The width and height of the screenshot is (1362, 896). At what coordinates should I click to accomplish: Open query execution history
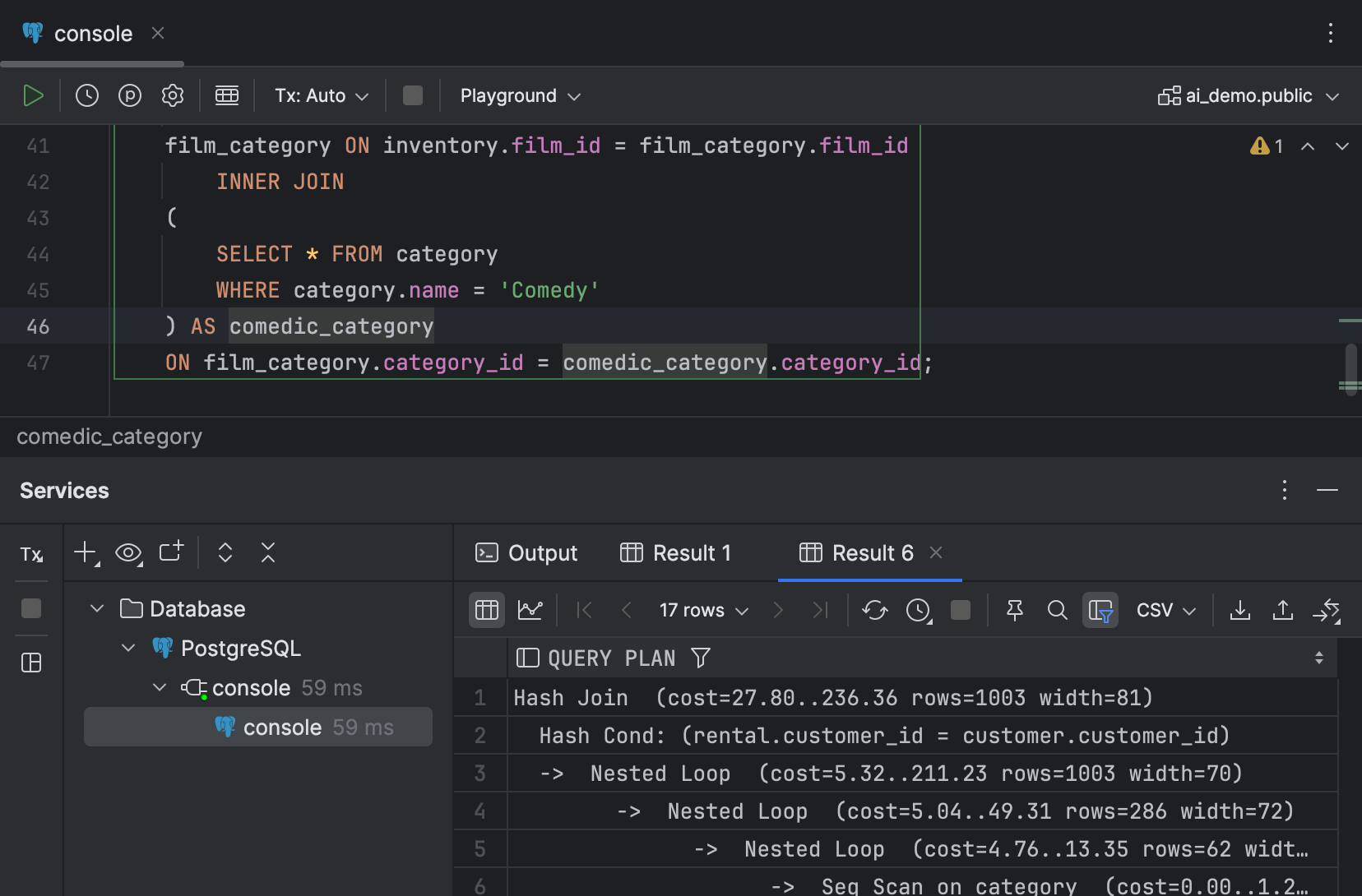tap(86, 95)
